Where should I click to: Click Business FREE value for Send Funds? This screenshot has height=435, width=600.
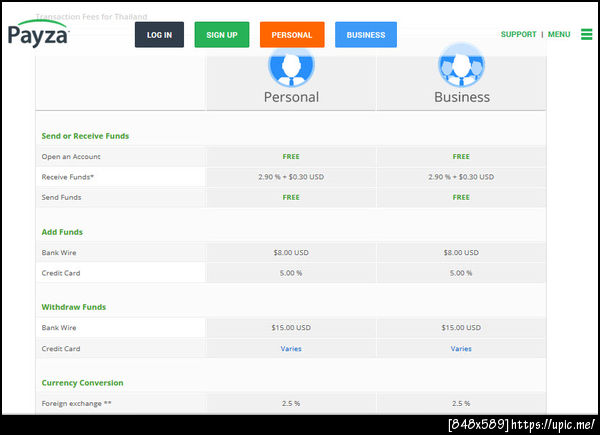461,197
